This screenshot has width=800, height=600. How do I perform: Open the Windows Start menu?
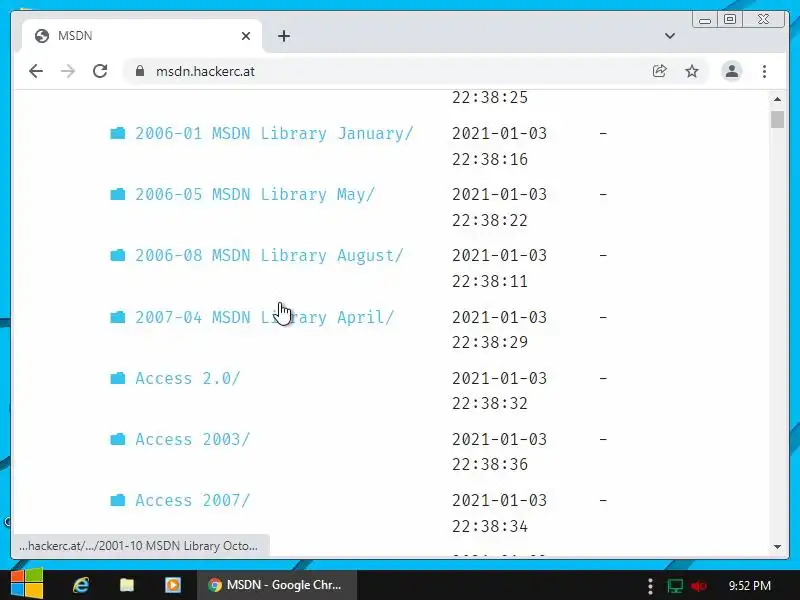pyautogui.click(x=27, y=585)
